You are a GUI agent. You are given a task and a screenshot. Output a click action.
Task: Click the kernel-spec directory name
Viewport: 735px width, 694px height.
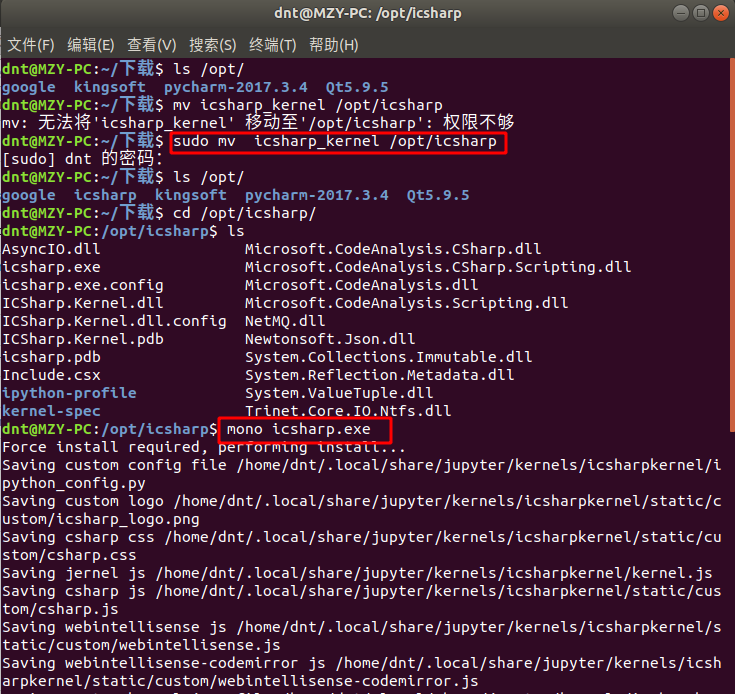51,411
